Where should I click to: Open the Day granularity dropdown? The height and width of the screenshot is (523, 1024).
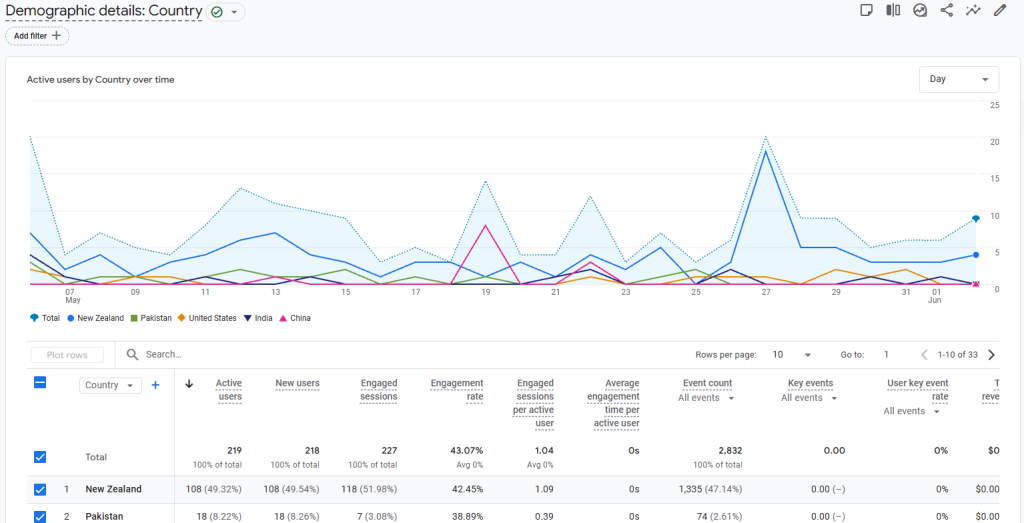coord(959,79)
